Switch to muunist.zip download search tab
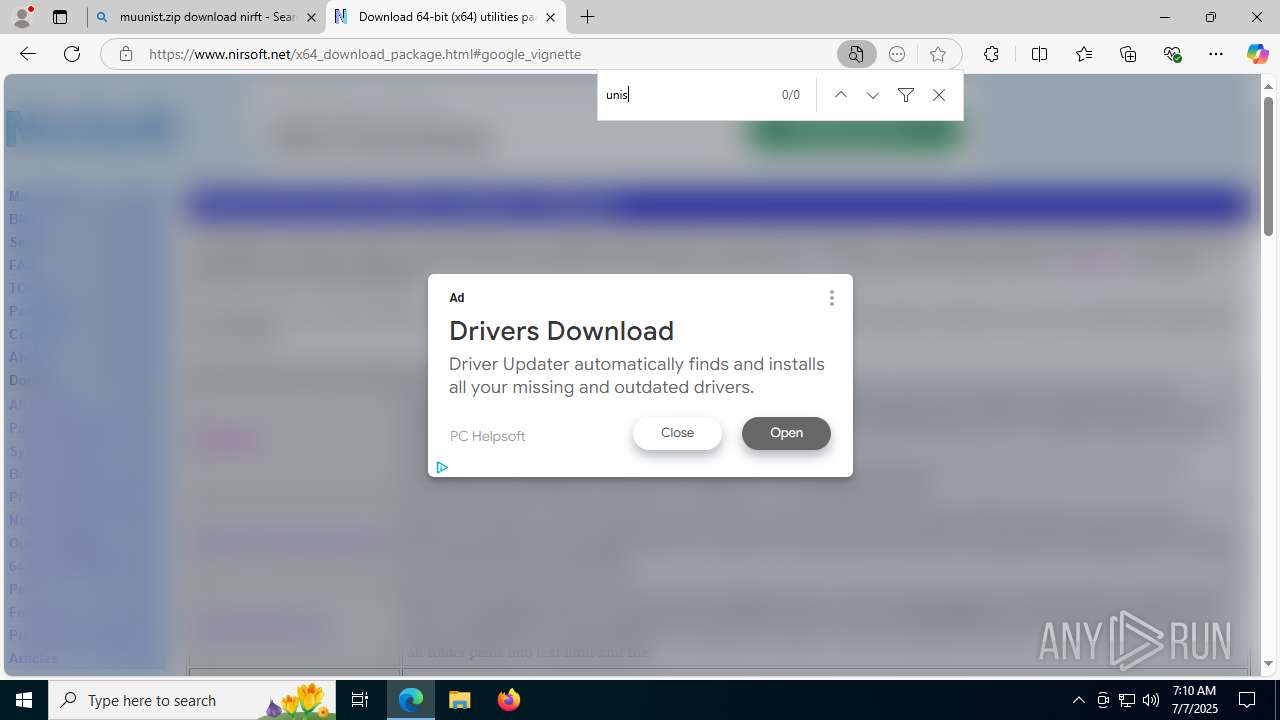Screen dimensions: 1280x720 [x=207, y=17]
